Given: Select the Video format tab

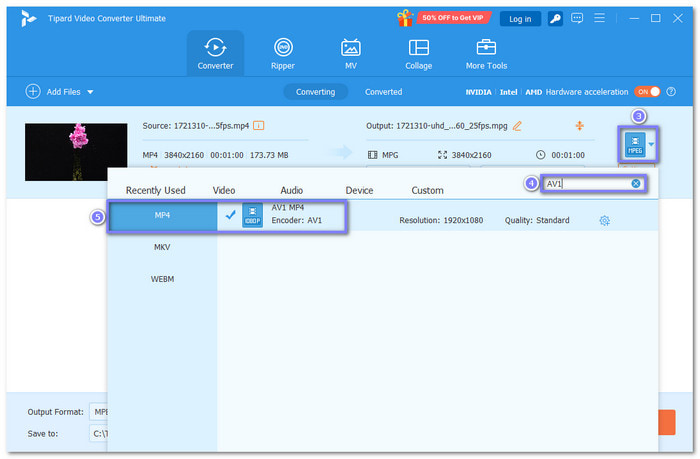Looking at the screenshot, I should 224,190.
